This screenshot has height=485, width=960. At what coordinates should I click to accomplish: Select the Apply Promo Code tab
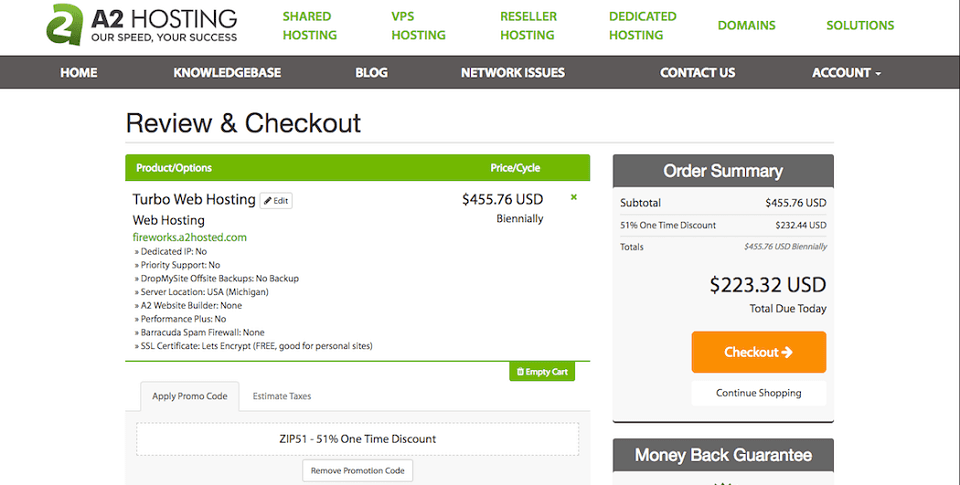coord(190,396)
